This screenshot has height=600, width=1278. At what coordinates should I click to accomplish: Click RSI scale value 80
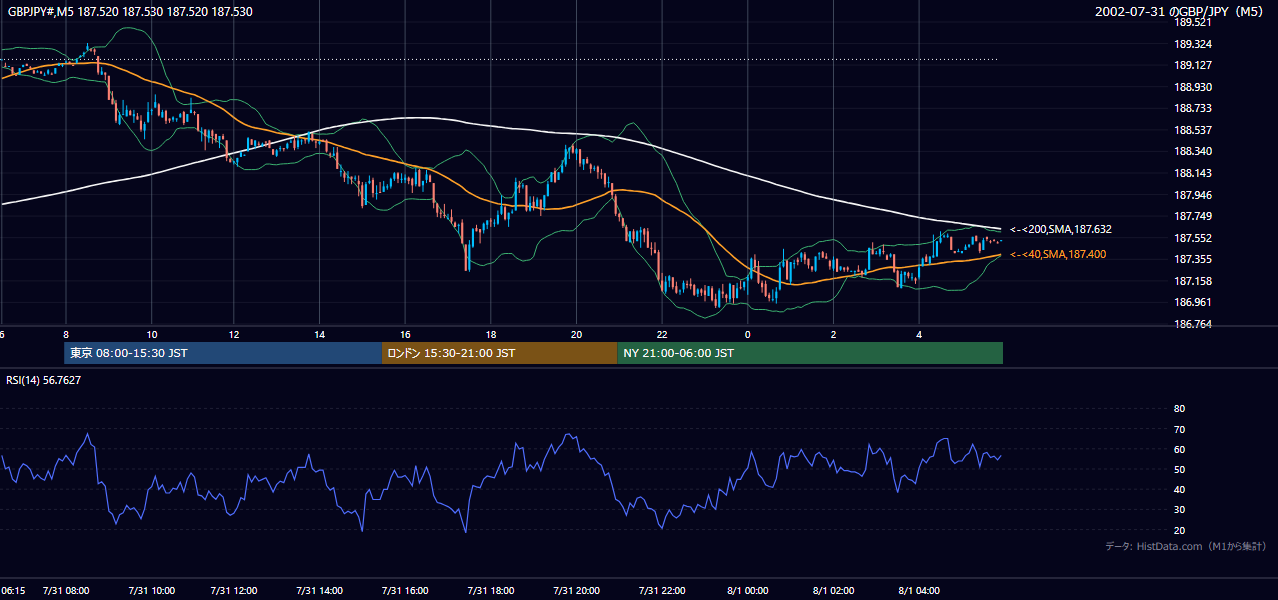pyautogui.click(x=1180, y=409)
